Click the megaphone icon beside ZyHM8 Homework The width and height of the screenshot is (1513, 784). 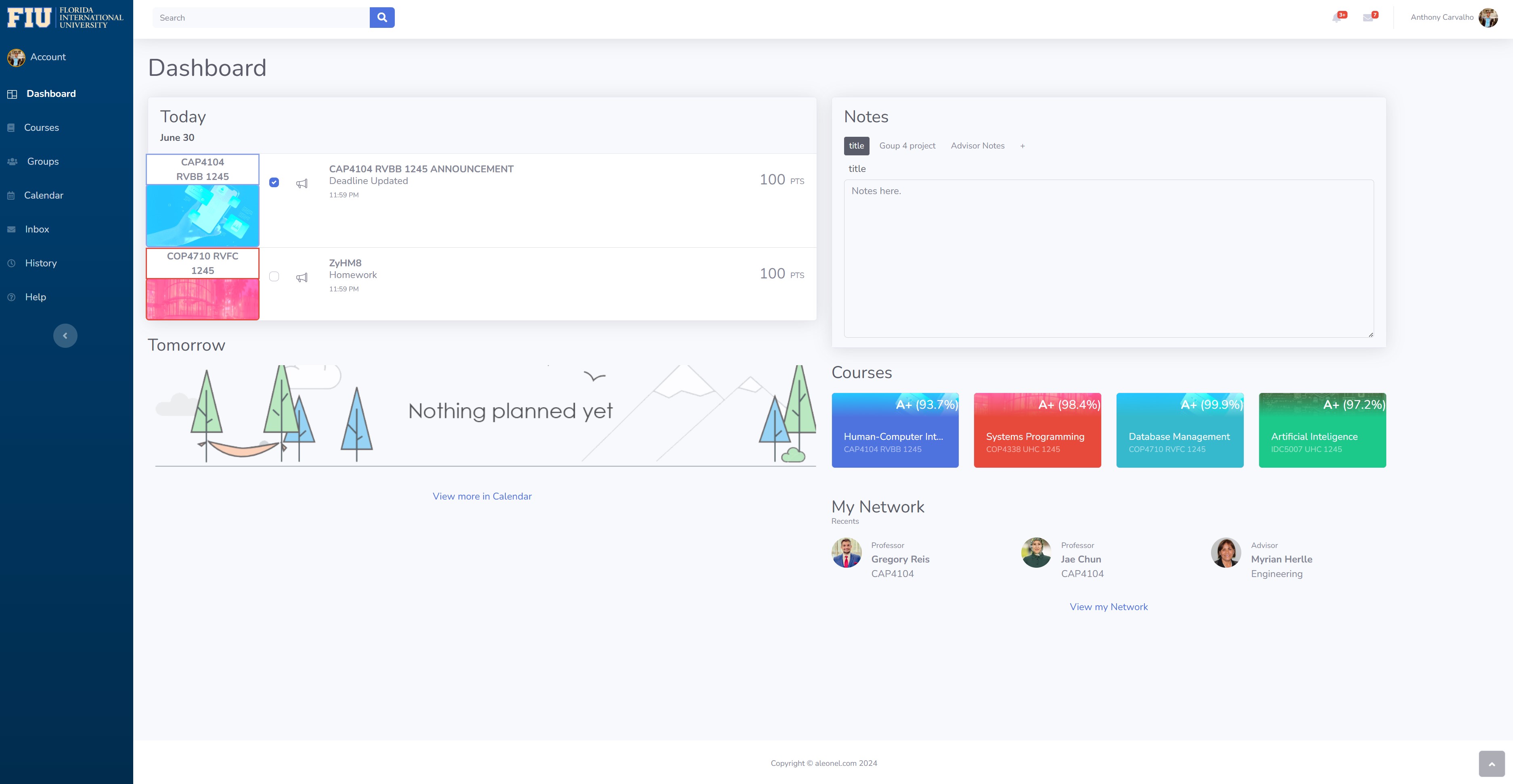[x=302, y=277]
